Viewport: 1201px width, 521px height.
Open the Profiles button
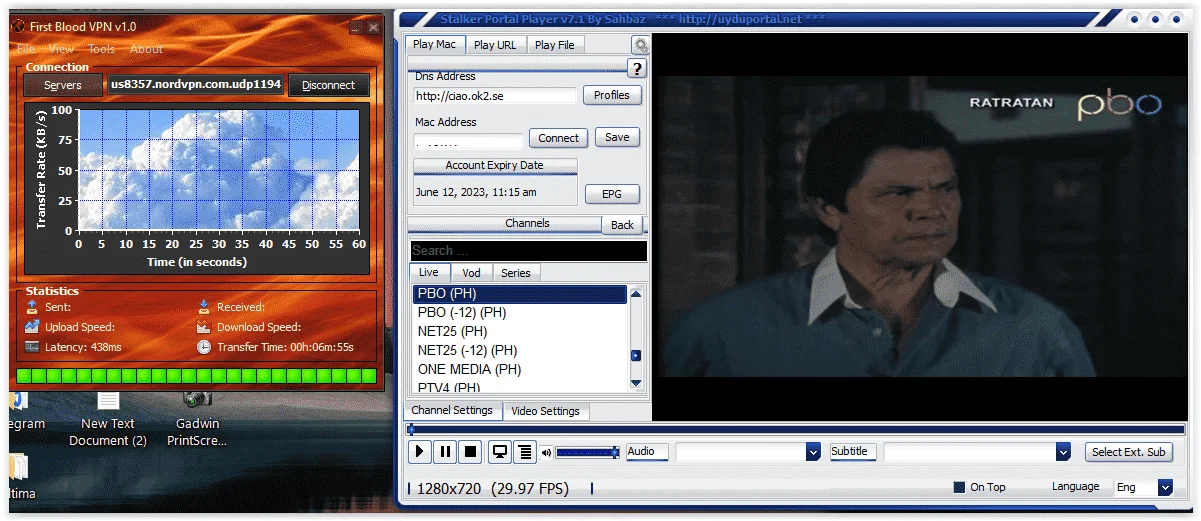point(612,95)
